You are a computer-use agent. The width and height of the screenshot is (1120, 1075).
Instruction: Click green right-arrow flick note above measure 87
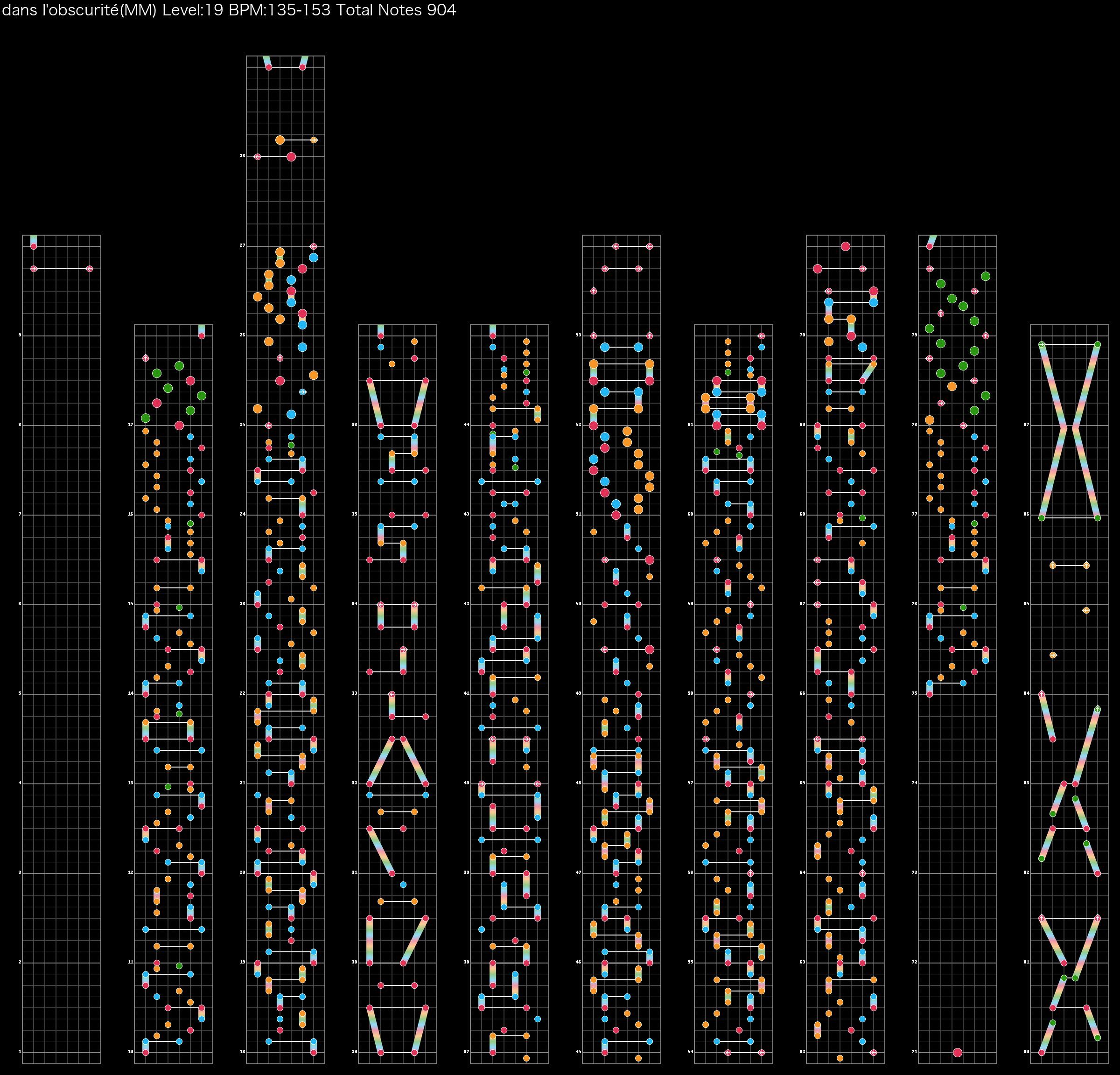tap(1042, 344)
